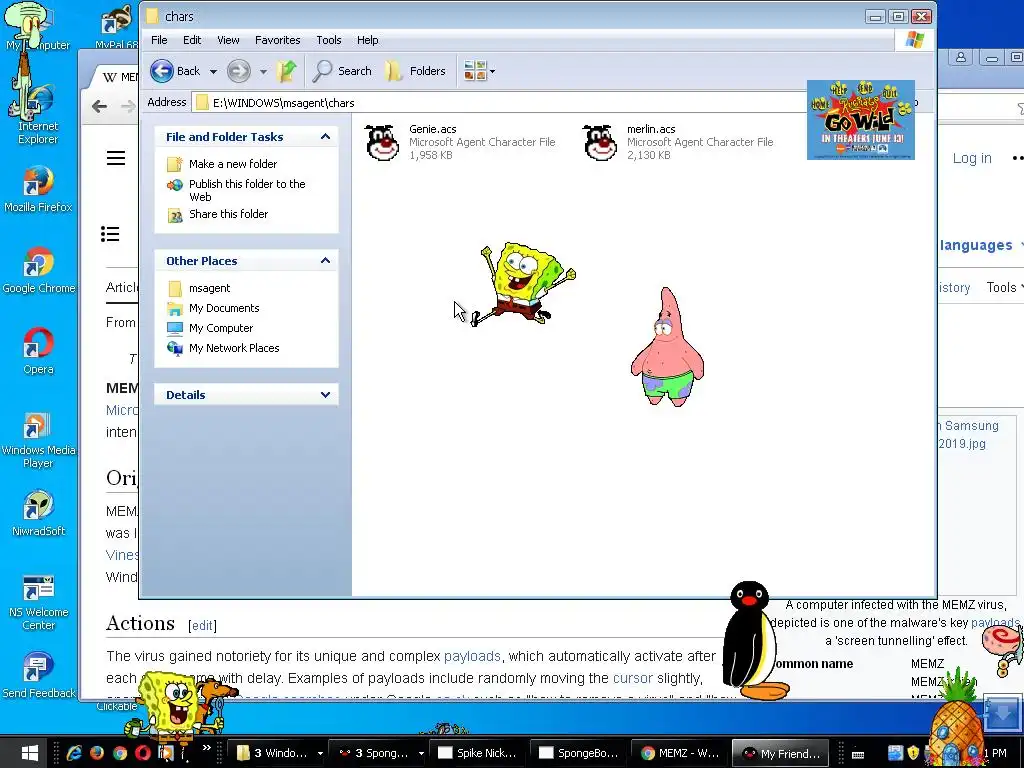The height and width of the screenshot is (768, 1024).
Task: Click the Google Chrome desktop icon
Action: (x=38, y=270)
